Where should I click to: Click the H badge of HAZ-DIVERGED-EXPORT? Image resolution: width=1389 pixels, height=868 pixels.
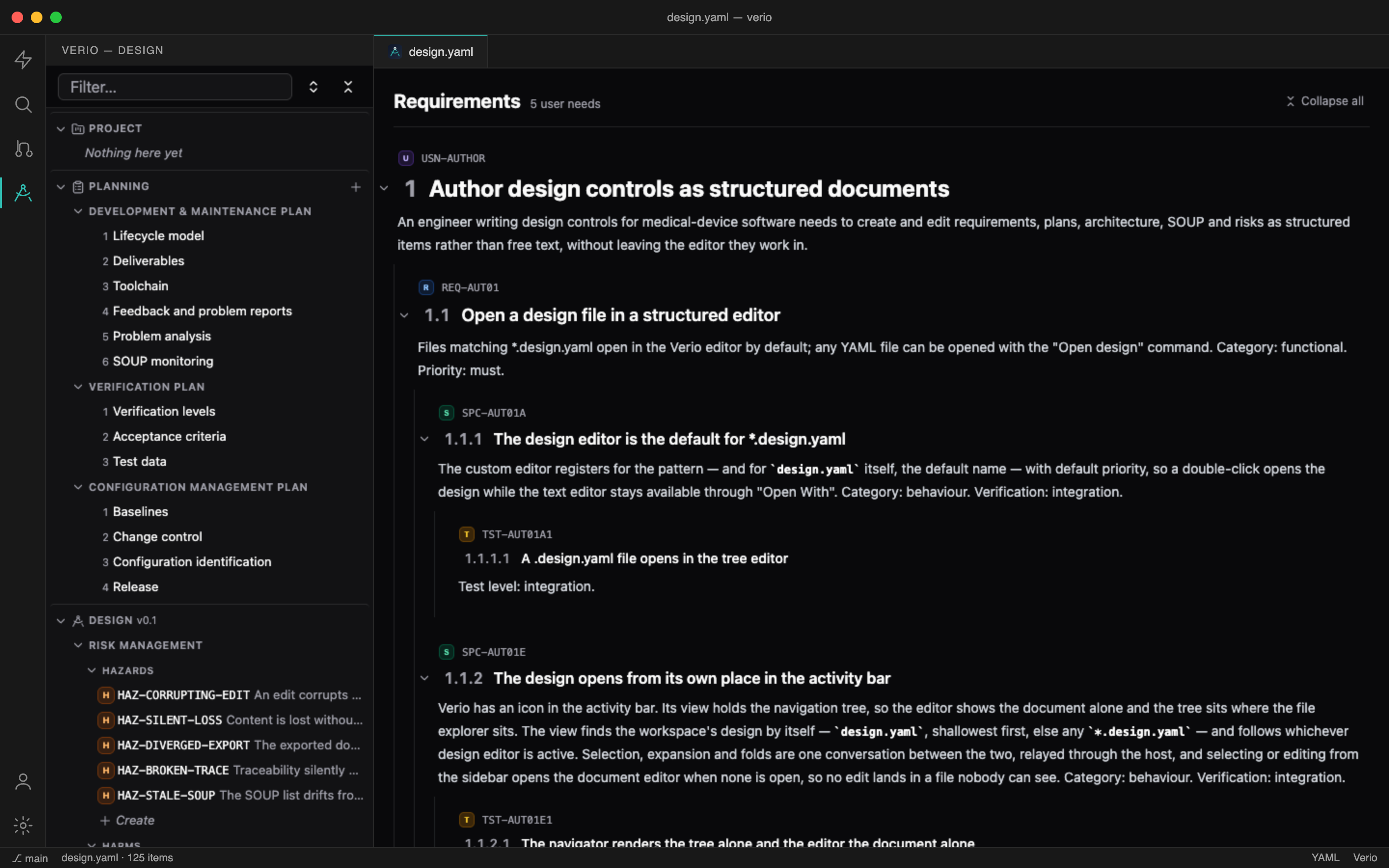[x=106, y=745]
